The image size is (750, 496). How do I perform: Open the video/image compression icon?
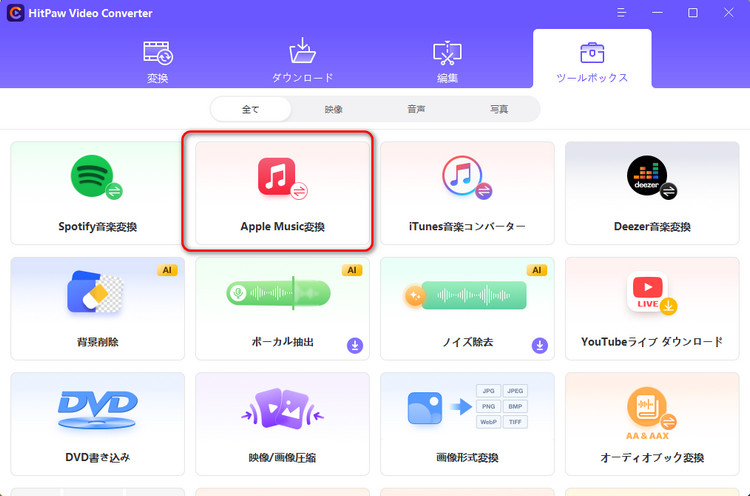[282, 409]
